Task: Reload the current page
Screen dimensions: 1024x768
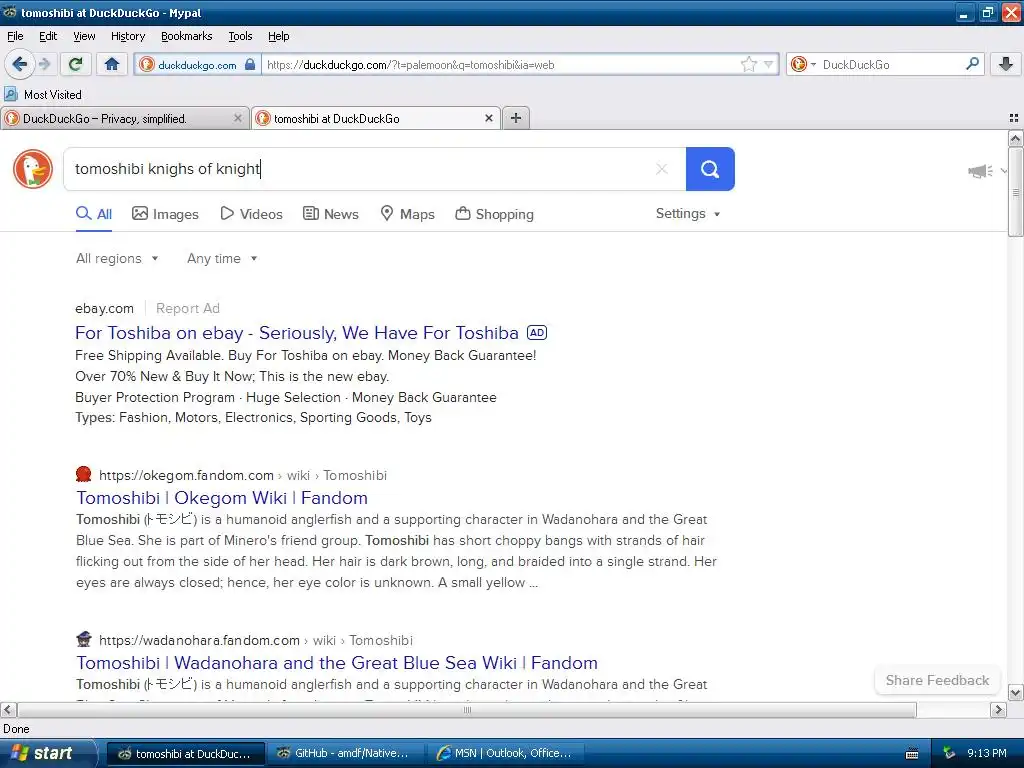Action: point(76,64)
